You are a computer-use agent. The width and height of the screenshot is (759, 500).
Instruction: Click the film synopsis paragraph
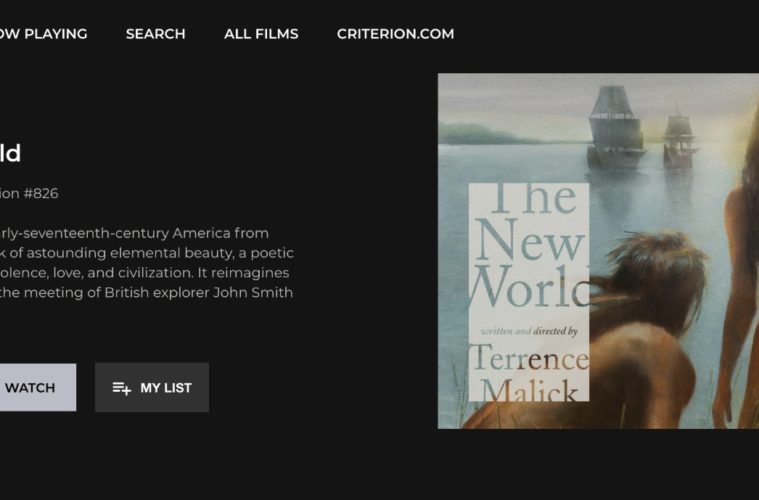[146, 263]
